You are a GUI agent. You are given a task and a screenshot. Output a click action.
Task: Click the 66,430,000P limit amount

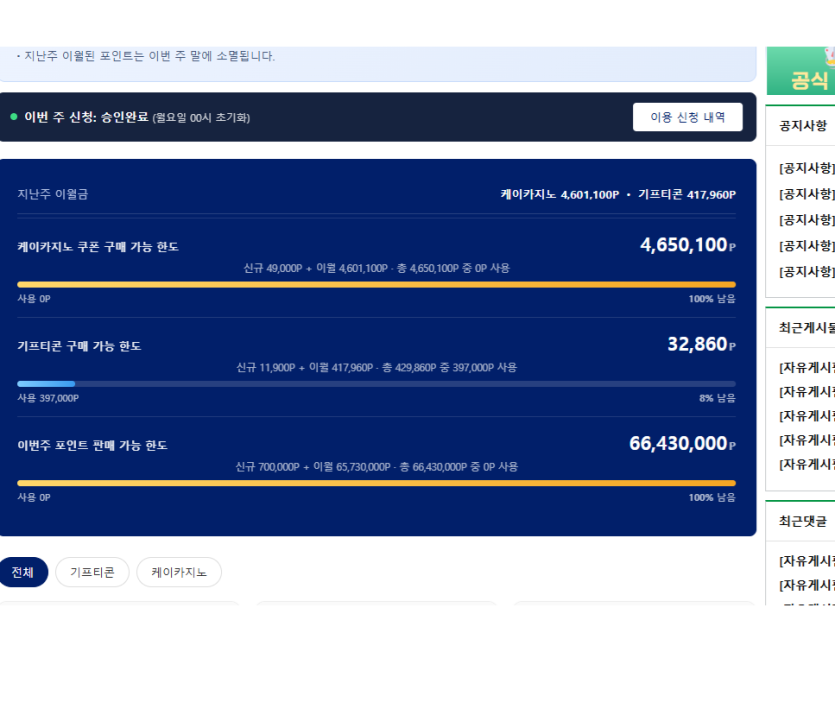pyautogui.click(x=683, y=443)
